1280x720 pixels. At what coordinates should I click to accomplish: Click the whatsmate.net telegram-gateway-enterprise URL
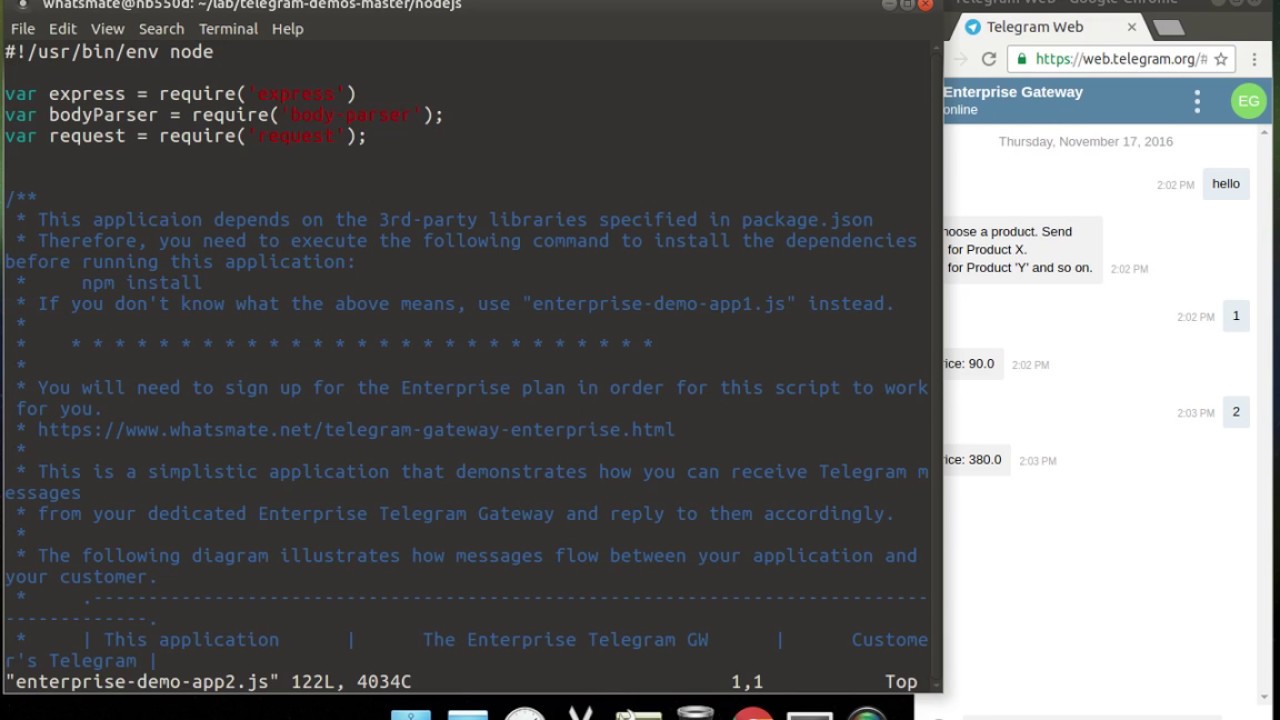coord(356,430)
